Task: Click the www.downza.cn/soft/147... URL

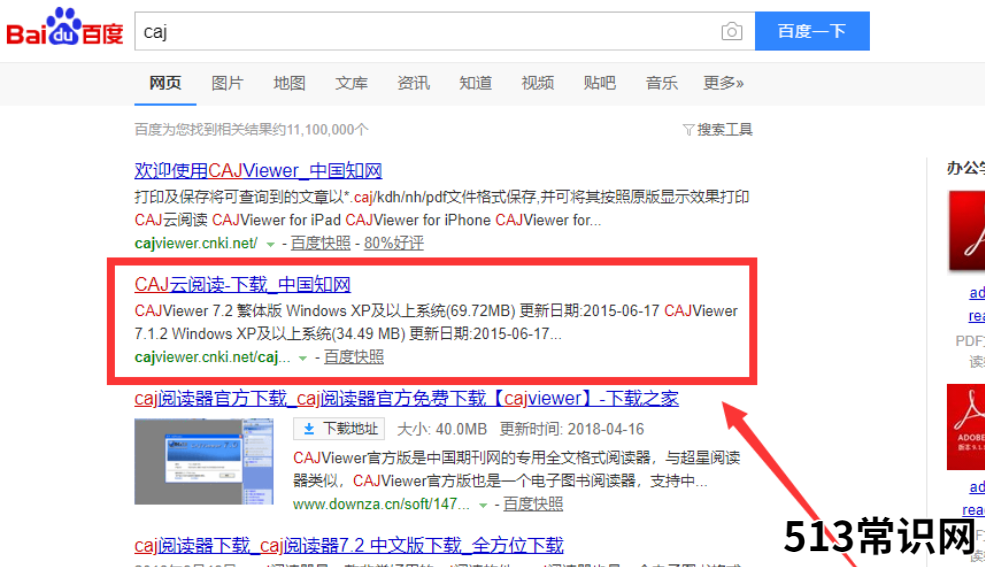Action: [381, 504]
